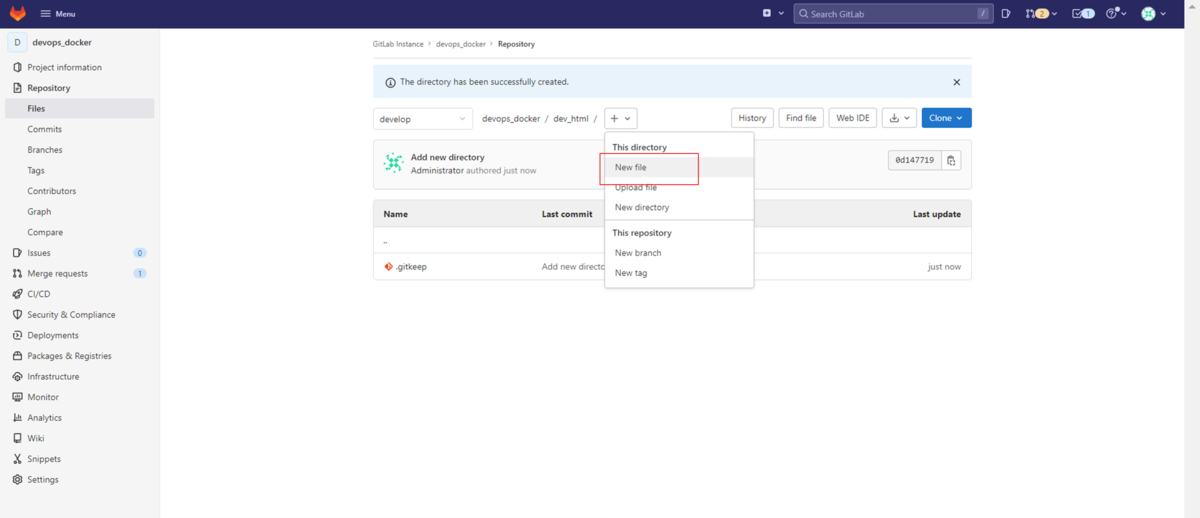The height and width of the screenshot is (518, 1200).
Task: Open the Web IDE button
Action: 853,118
